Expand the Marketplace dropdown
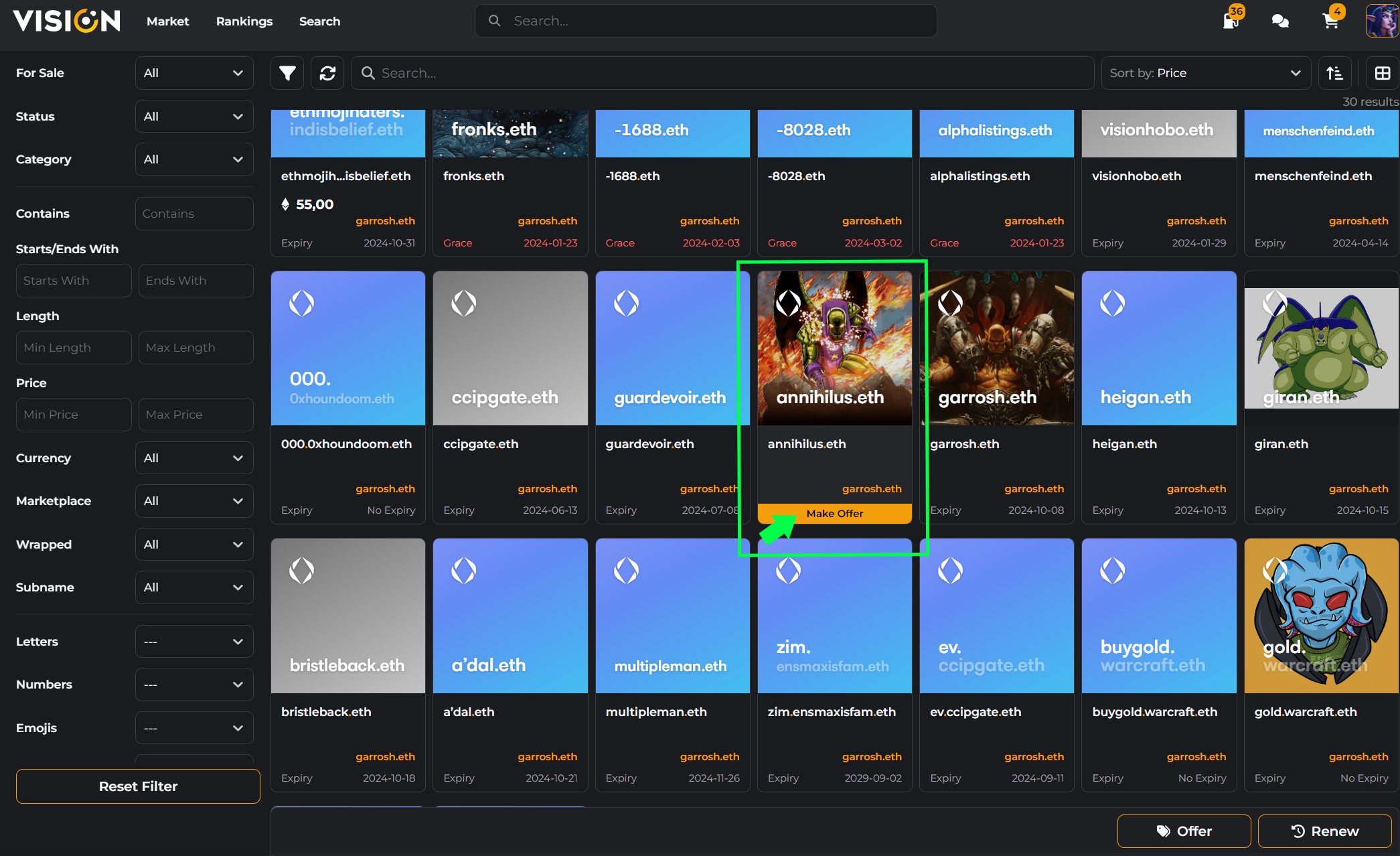 194,501
